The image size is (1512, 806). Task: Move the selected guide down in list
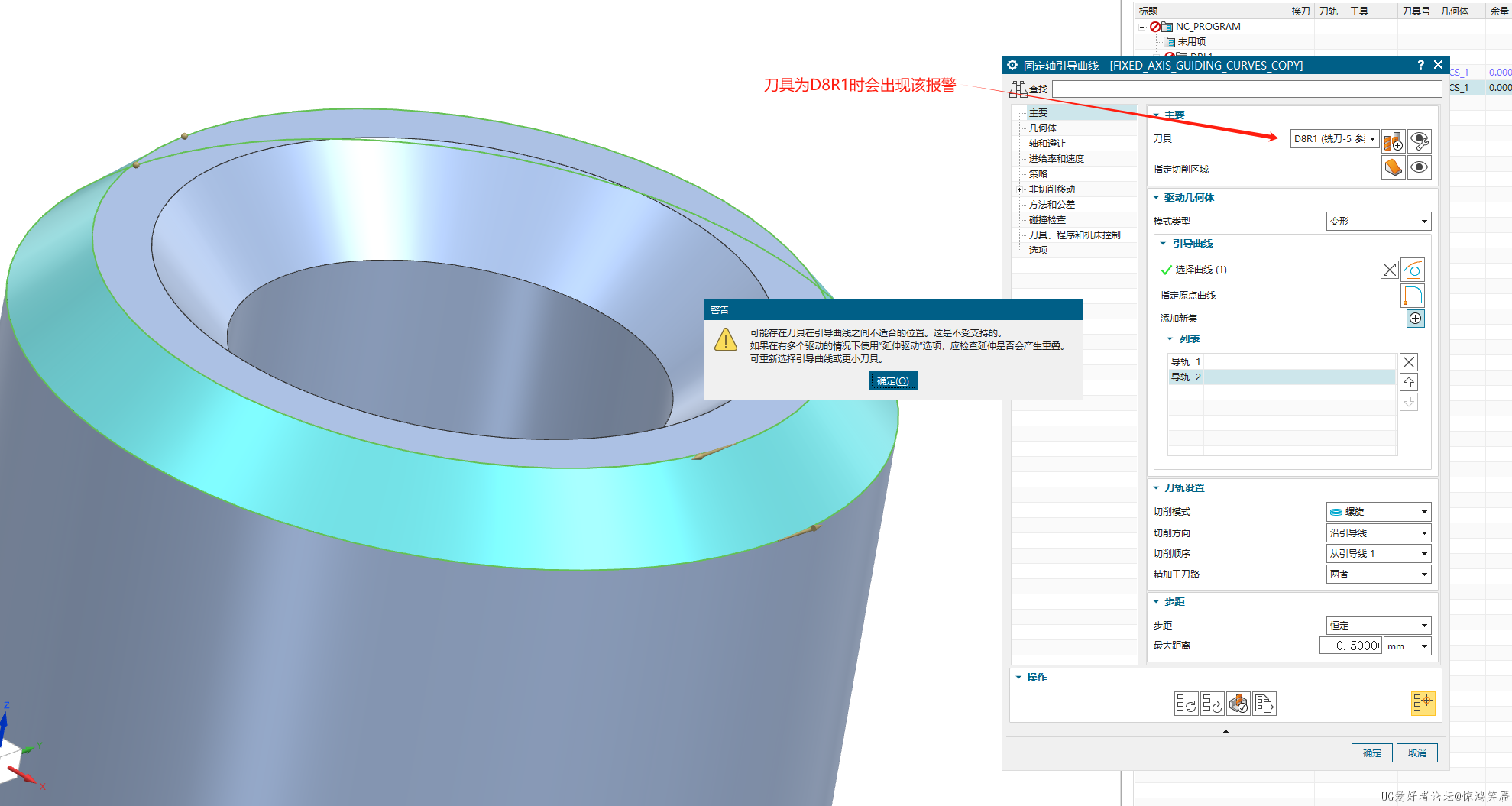click(x=1409, y=402)
